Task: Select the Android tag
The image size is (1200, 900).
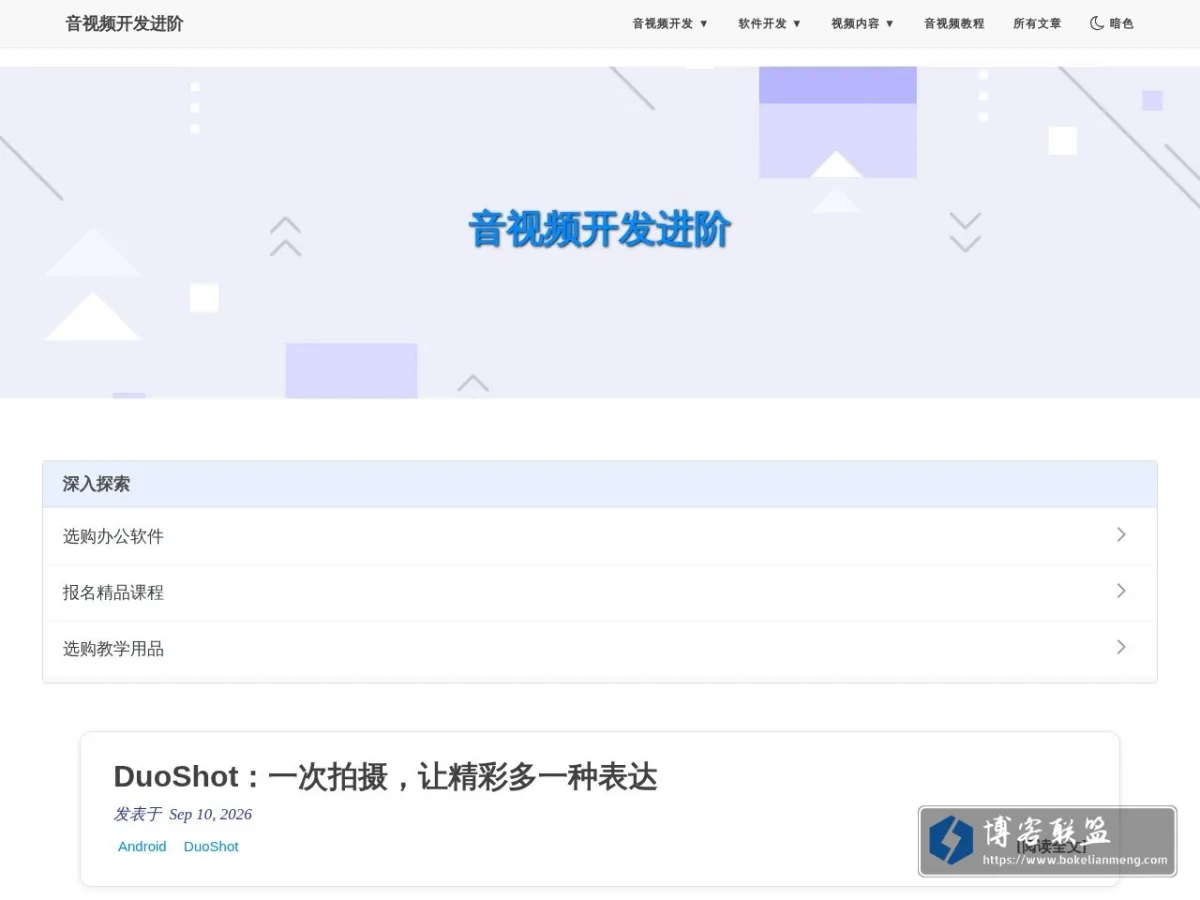Action: [x=142, y=846]
